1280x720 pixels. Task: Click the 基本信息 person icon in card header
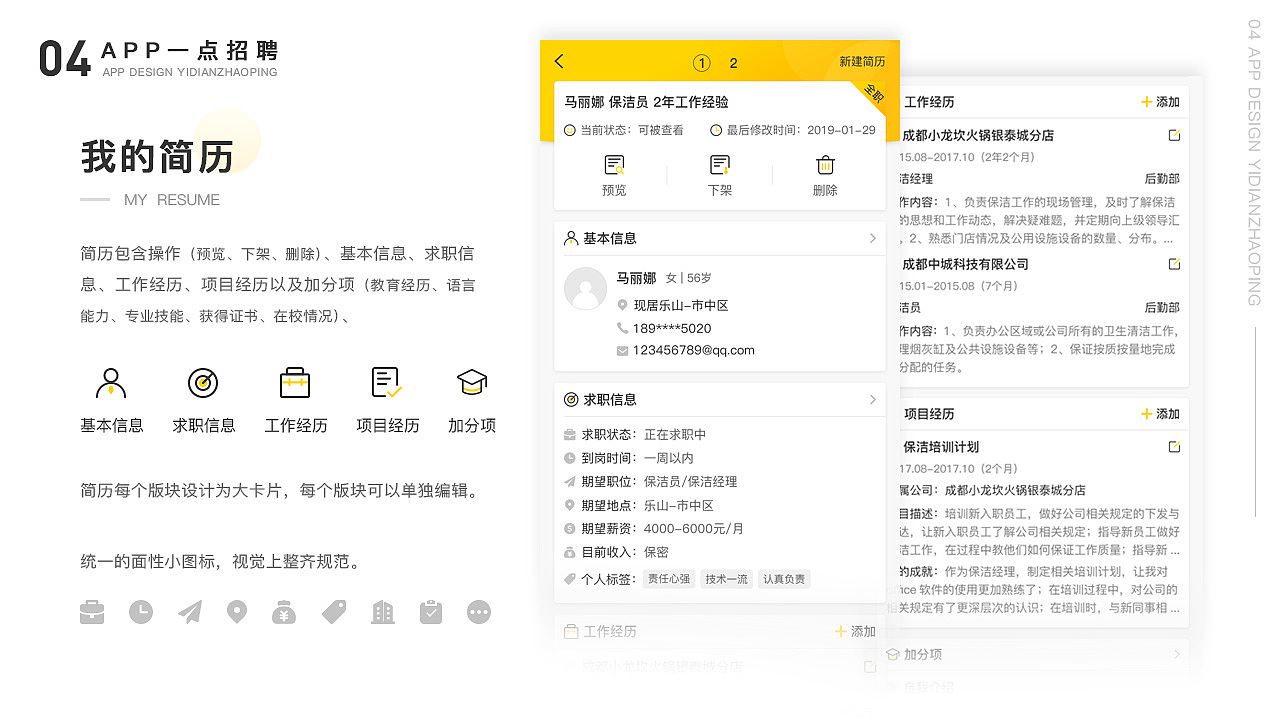571,238
